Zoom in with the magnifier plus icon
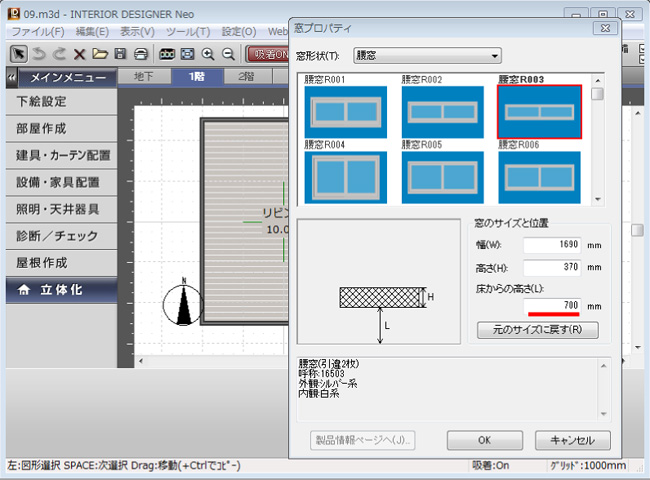Viewport: 650px width, 480px height. (208, 54)
